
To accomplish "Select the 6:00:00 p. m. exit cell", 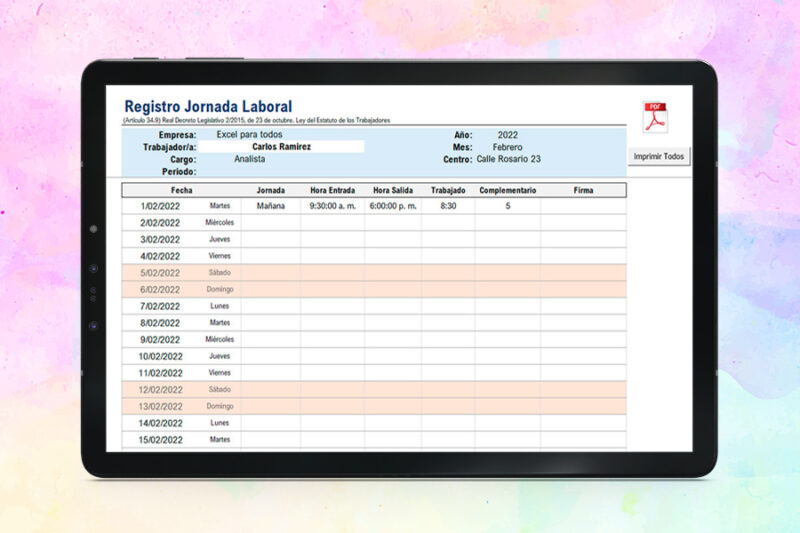I will [393, 206].
